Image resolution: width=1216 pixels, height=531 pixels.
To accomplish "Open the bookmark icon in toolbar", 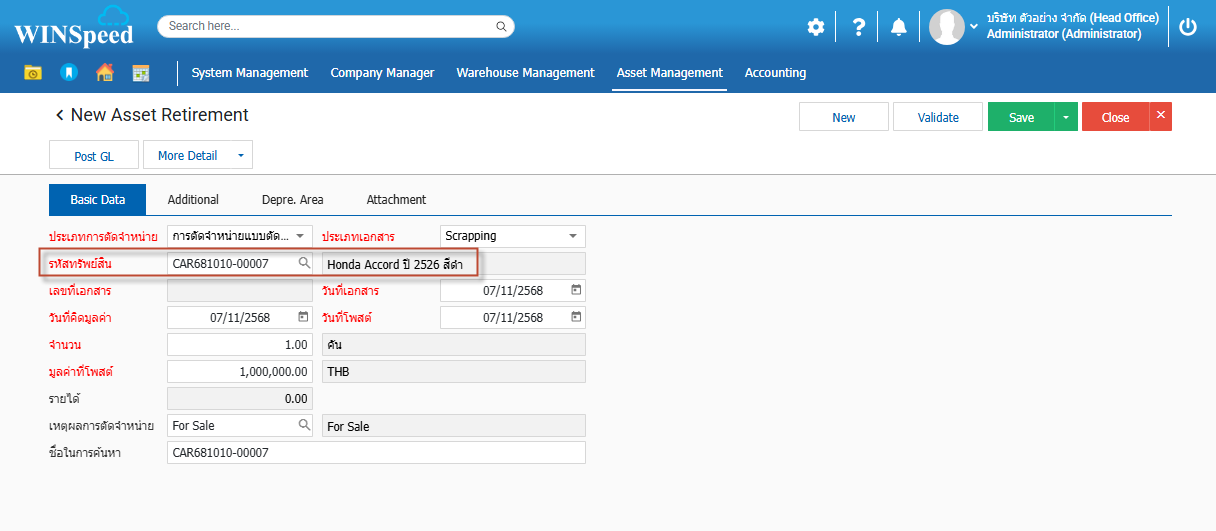I will [68, 72].
